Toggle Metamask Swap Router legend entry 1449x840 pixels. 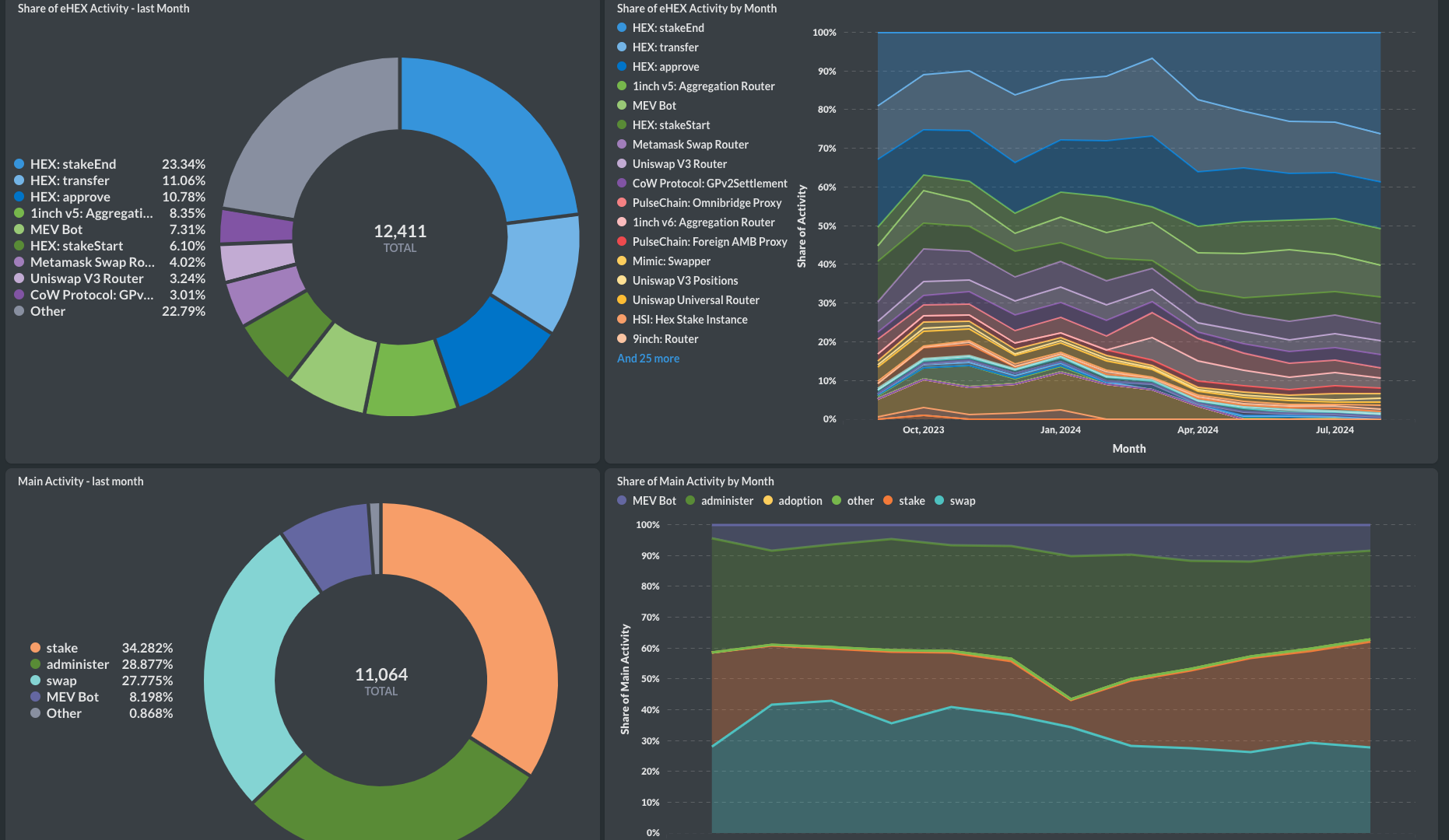click(682, 145)
